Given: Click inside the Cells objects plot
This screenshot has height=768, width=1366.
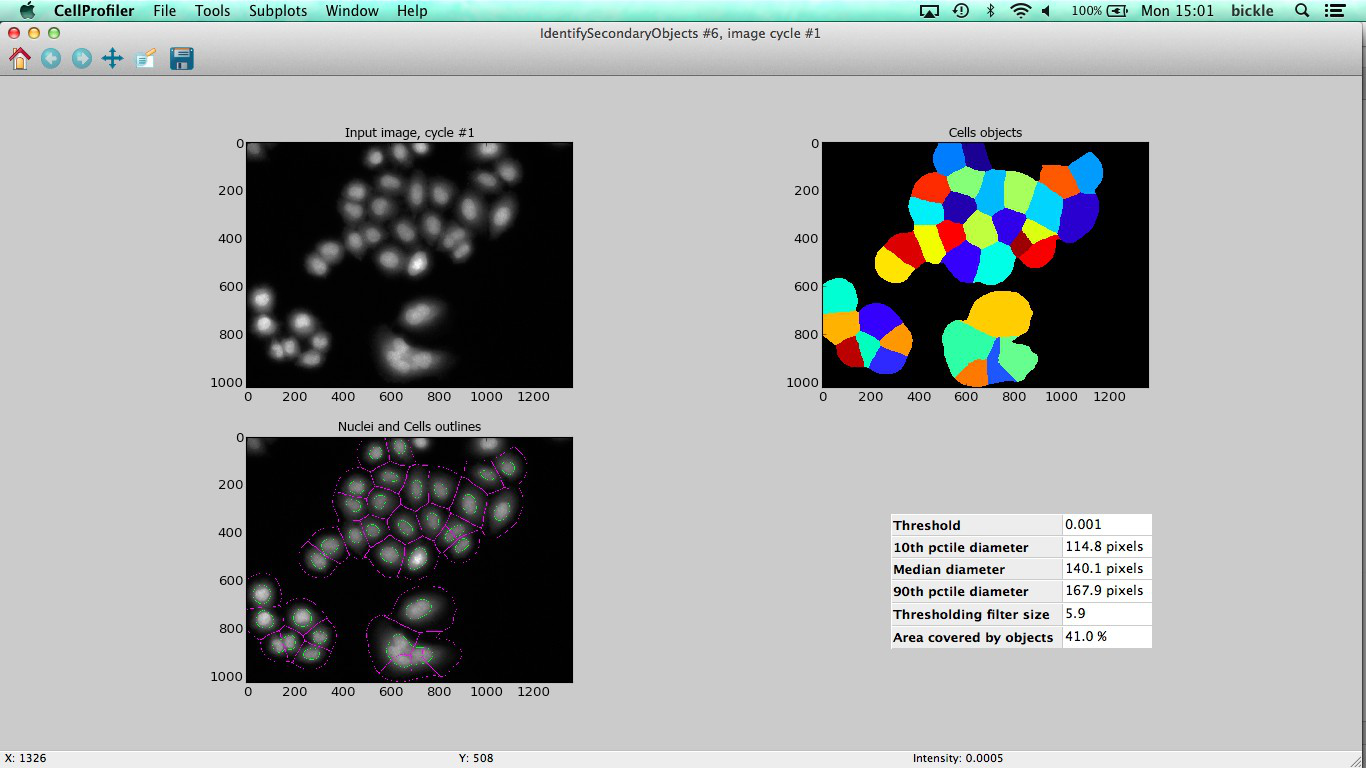Looking at the screenshot, I should coord(985,265).
